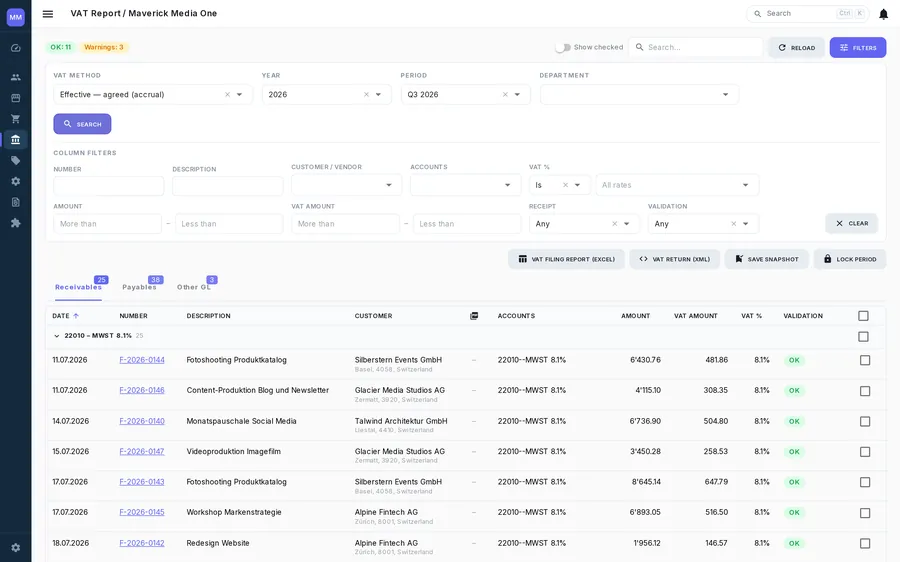
Task: Click the Reload button
Action: click(x=797, y=48)
